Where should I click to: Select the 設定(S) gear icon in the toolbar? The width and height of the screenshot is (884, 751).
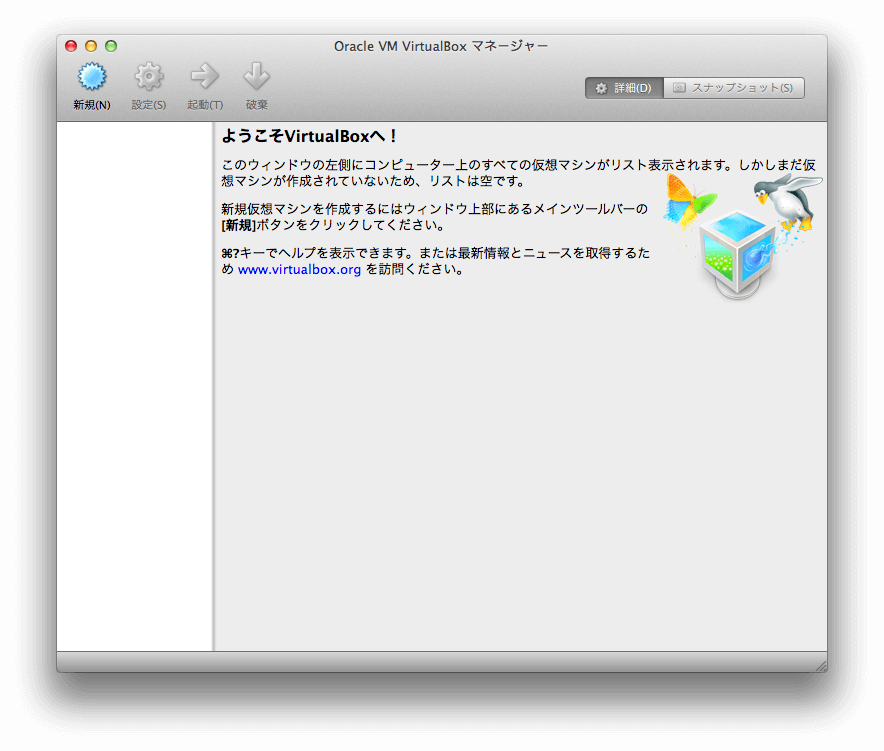[x=148, y=75]
